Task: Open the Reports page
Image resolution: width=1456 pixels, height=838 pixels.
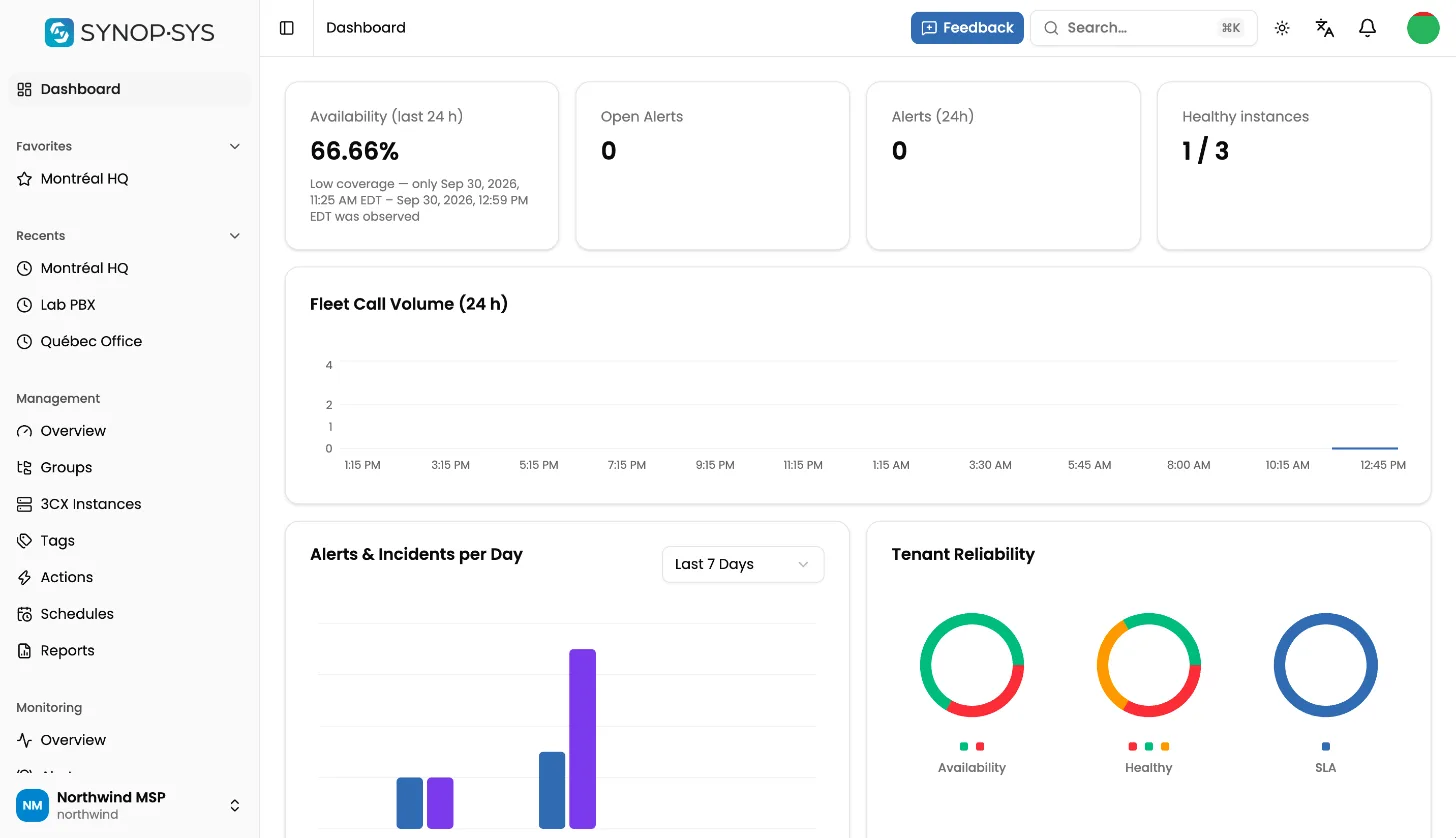Action: (x=130, y=651)
